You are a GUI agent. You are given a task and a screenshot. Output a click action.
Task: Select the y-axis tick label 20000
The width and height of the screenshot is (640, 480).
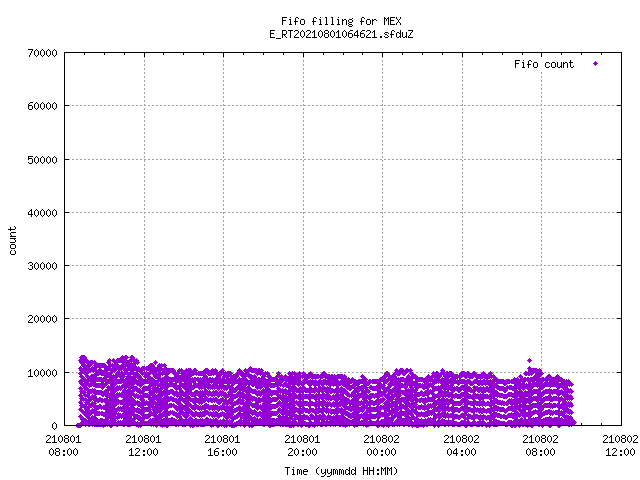tap(42, 319)
